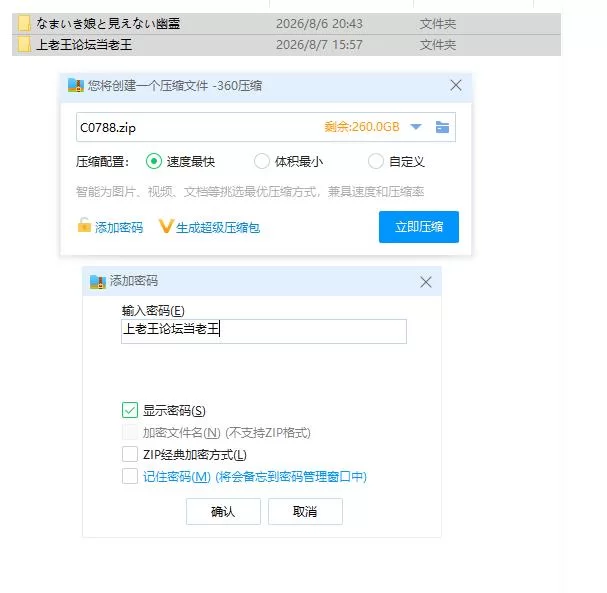Screen dimensions: 607x593
Task: Click the date 2026/8/7 15:57
Action: [319, 45]
